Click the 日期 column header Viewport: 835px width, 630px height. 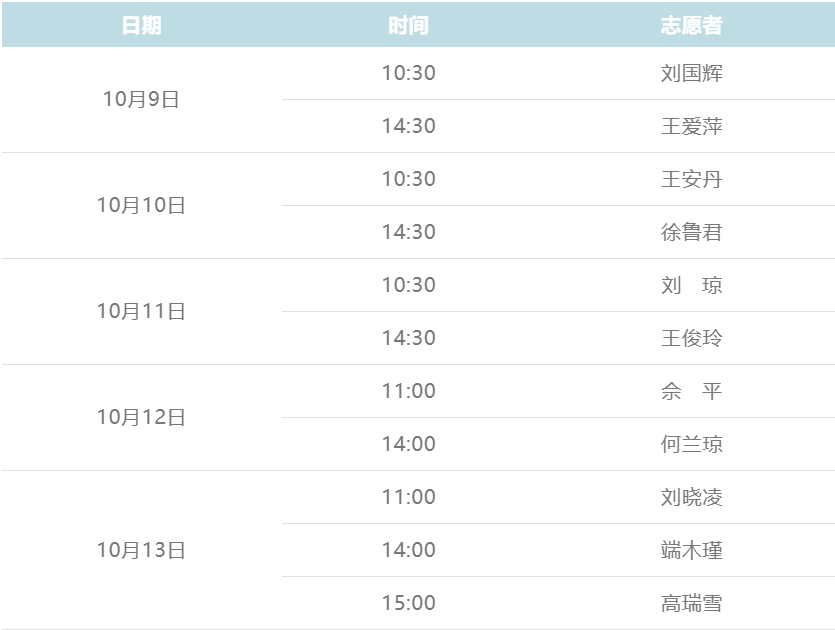(x=141, y=26)
